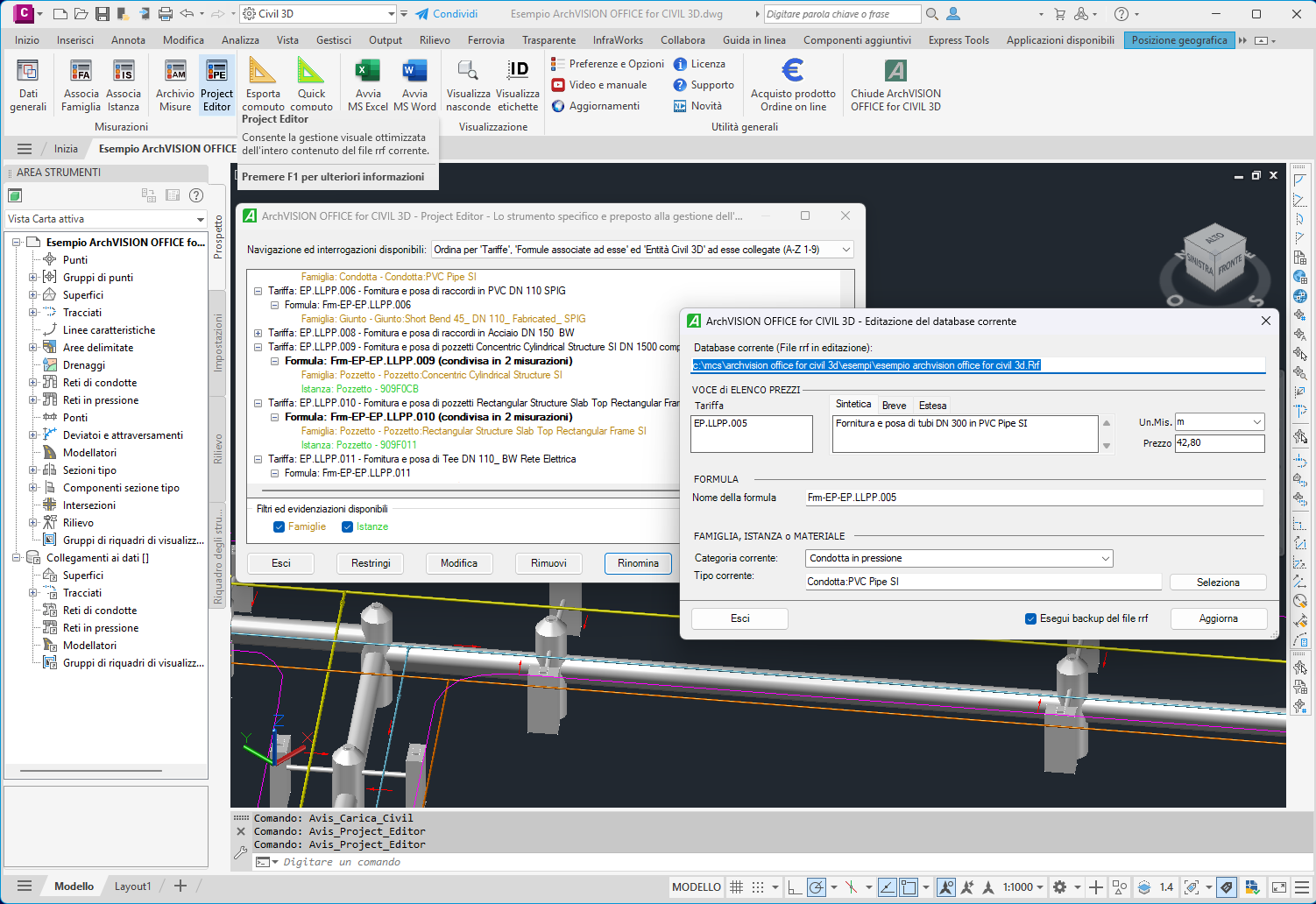Viewport: 1316px width, 904px height.
Task: Open the status bar workspace gear
Action: pyautogui.click(x=1059, y=887)
